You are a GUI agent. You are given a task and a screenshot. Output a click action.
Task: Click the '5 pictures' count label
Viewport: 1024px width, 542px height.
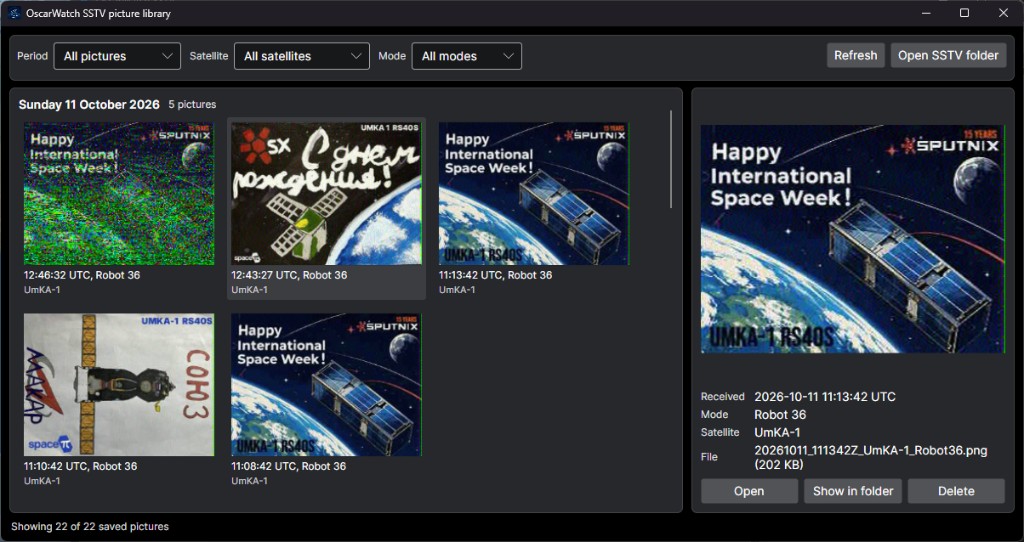(x=192, y=104)
